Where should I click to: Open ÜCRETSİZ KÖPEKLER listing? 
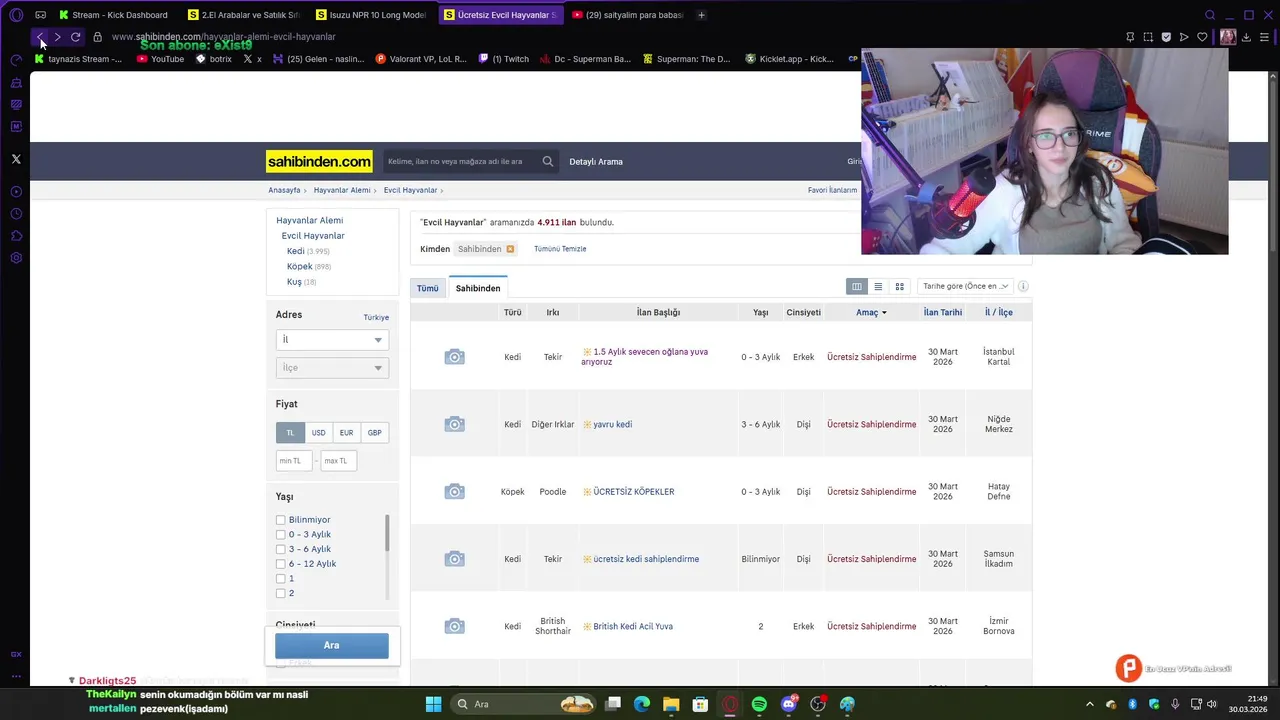pos(634,492)
